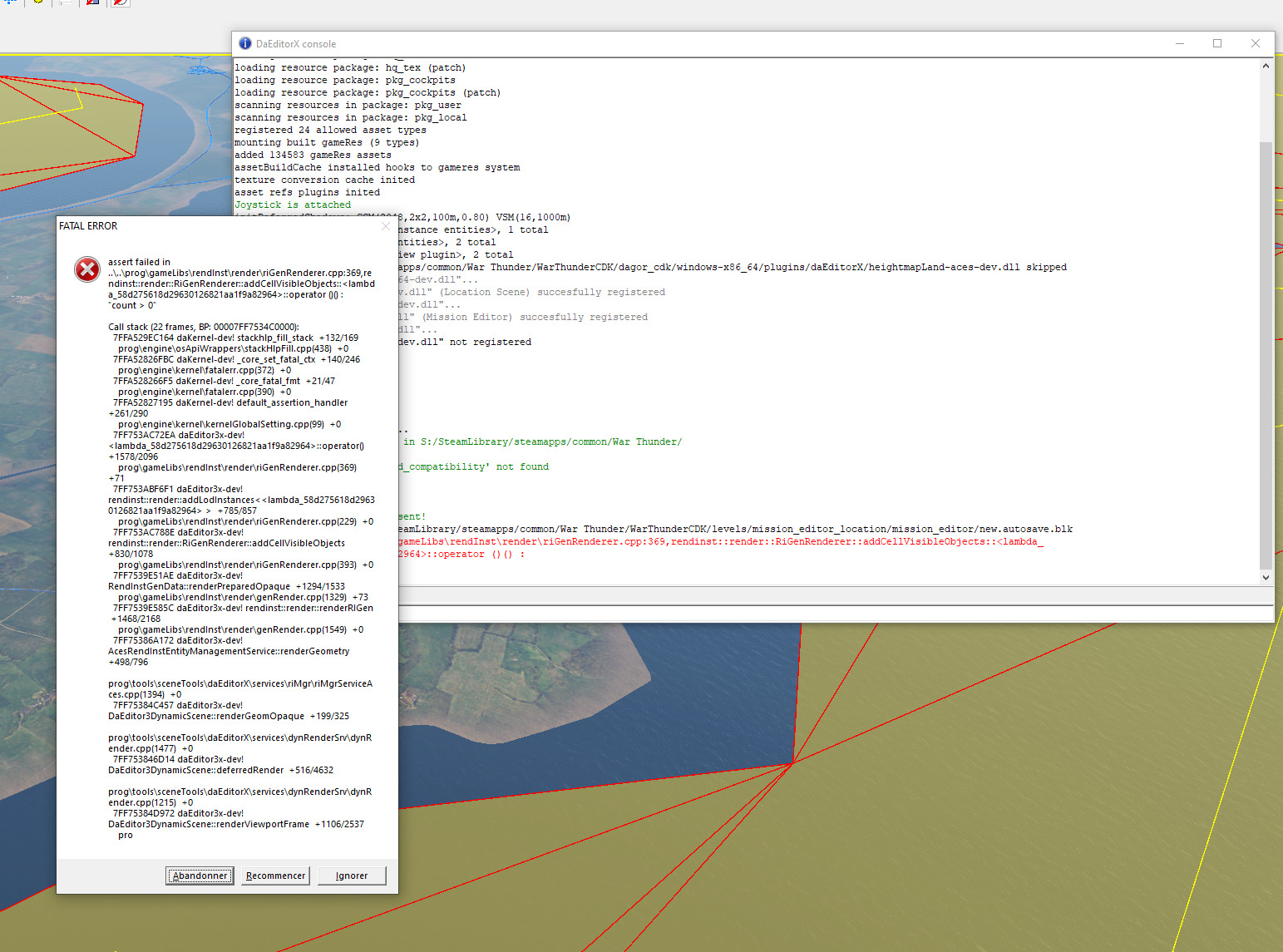Choose Ignorer to ignore the assertion
This screenshot has width=1283, height=952.
(352, 876)
